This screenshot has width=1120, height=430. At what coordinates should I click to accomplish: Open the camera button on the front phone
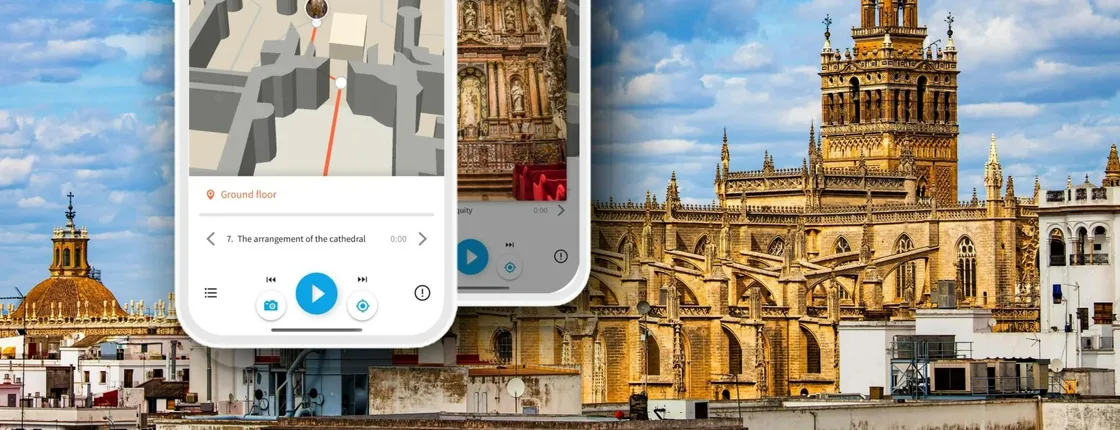(x=271, y=306)
